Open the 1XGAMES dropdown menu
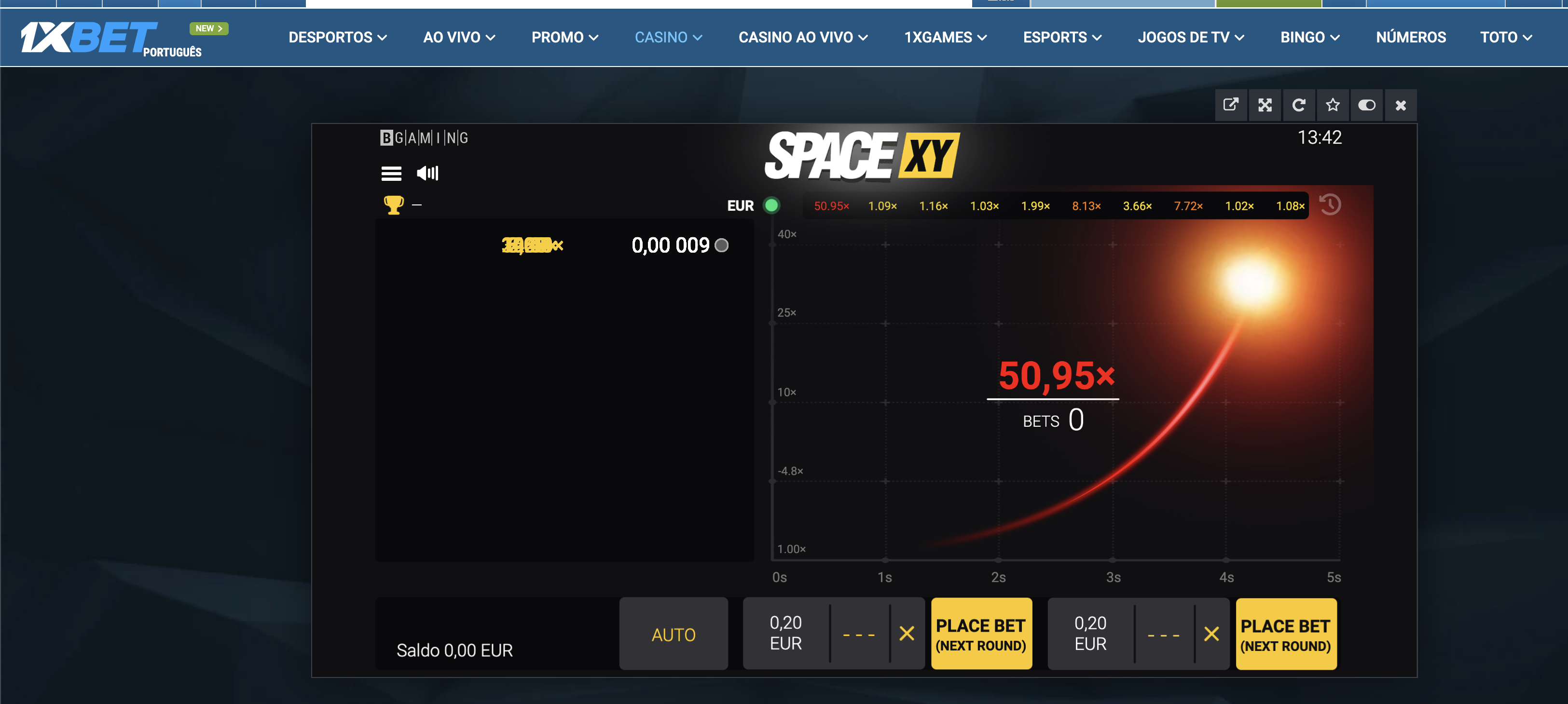1568x704 pixels. click(945, 38)
